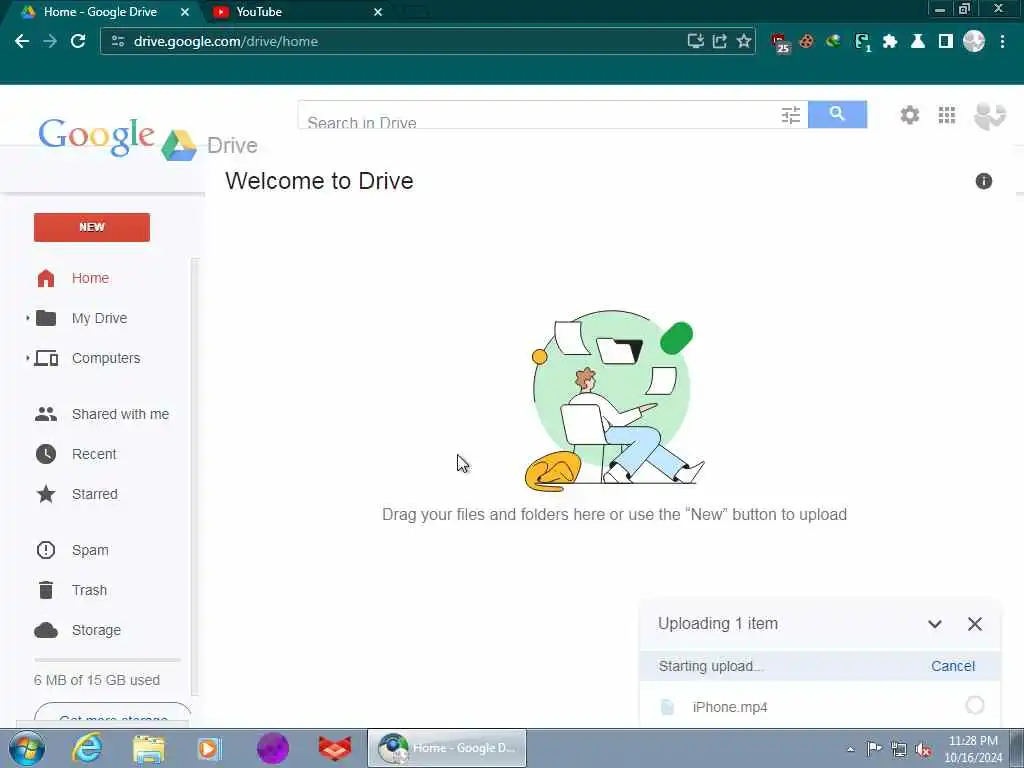Viewport: 1024px width, 768px height.
Task: Click the iPhone.mp4 file icon
Action: point(667,707)
